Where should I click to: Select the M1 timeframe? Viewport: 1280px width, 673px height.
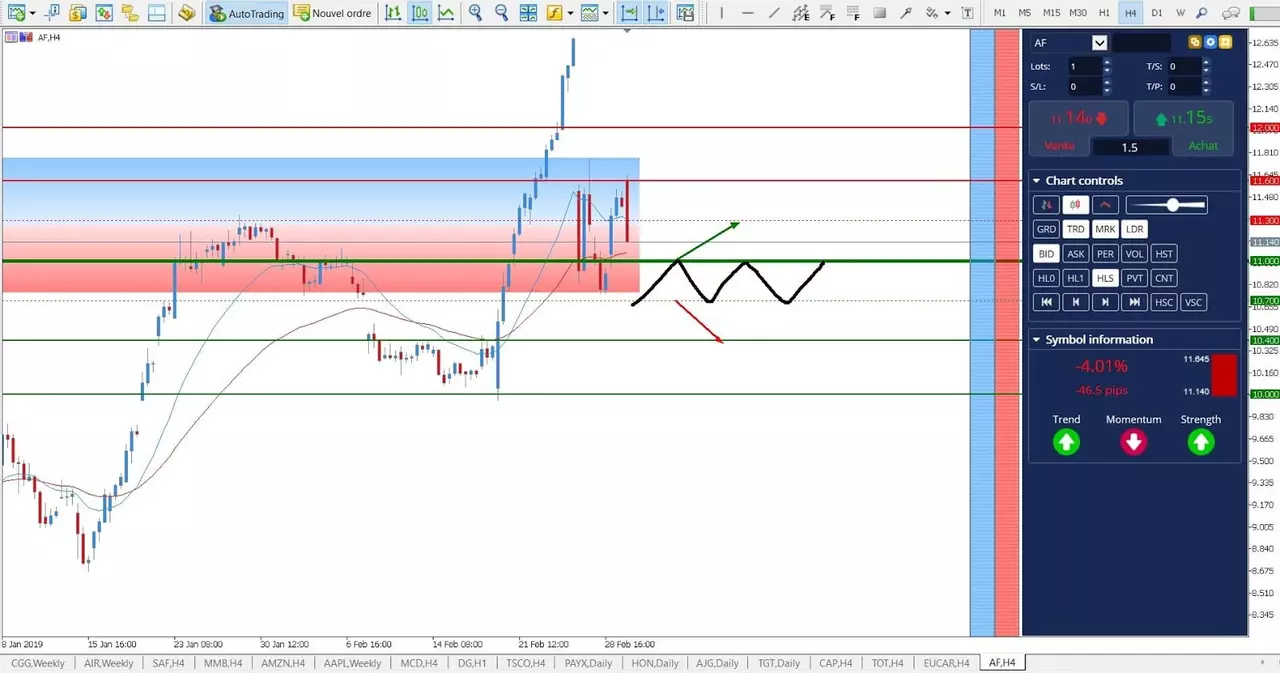[x=1000, y=13]
